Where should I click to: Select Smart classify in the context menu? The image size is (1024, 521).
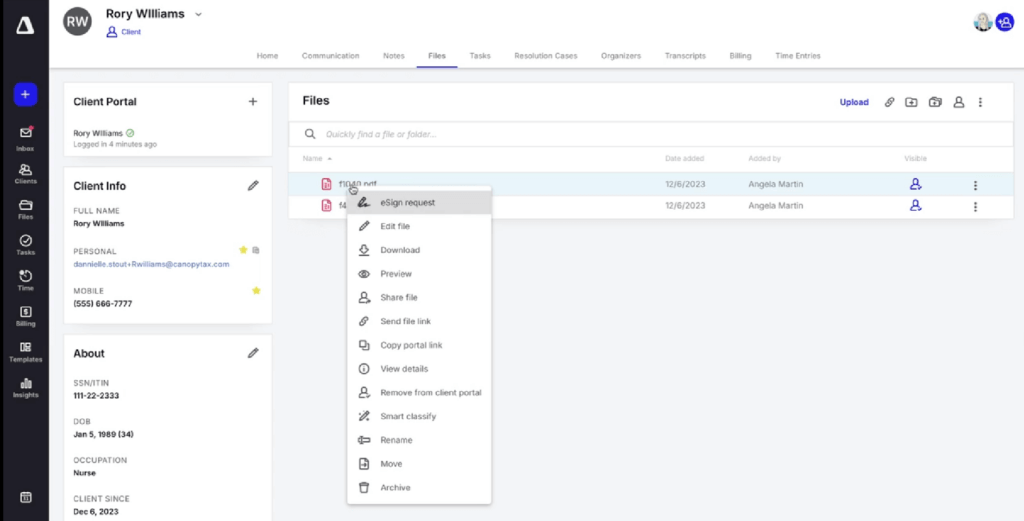tap(408, 416)
